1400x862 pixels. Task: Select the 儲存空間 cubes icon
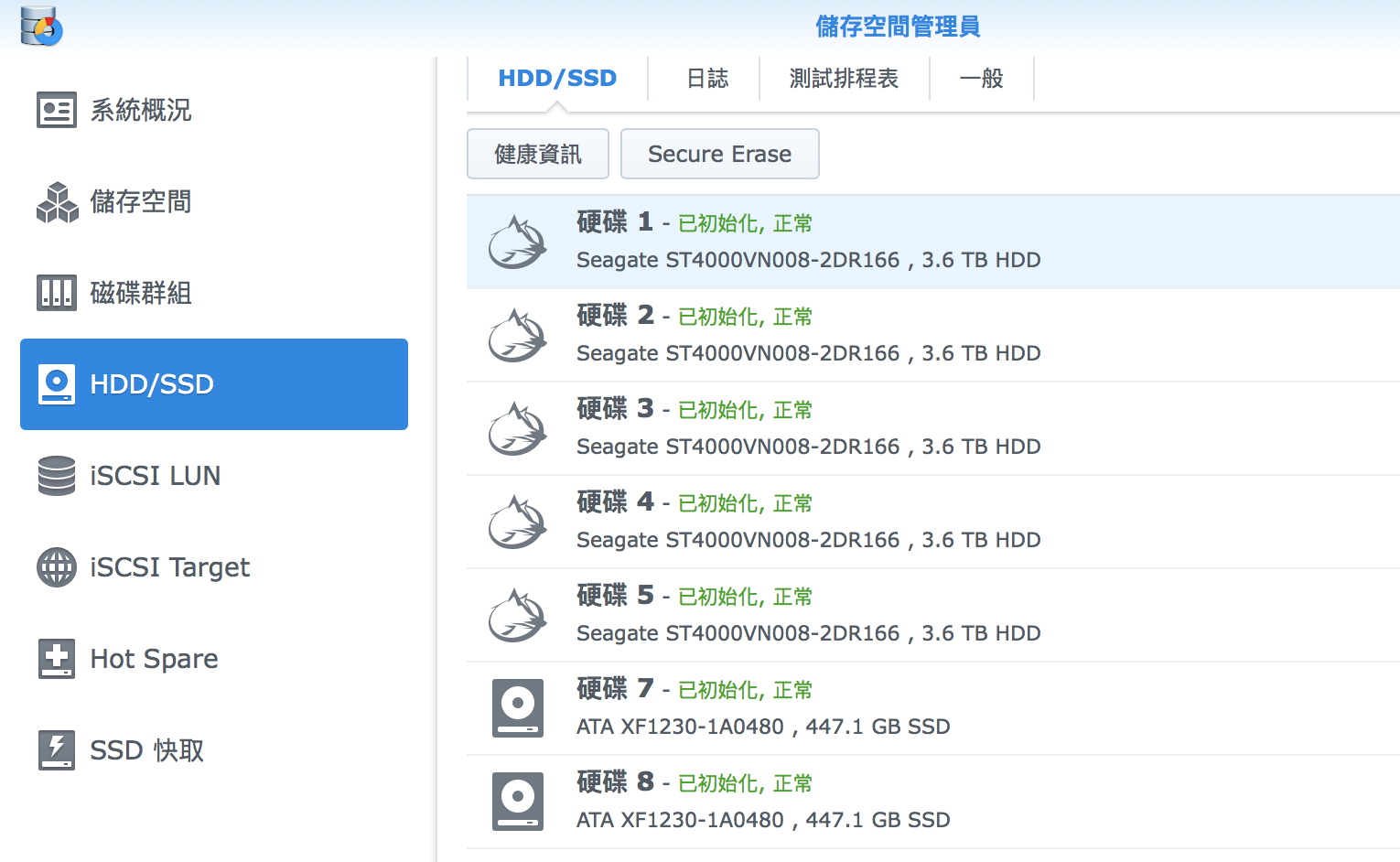57,201
